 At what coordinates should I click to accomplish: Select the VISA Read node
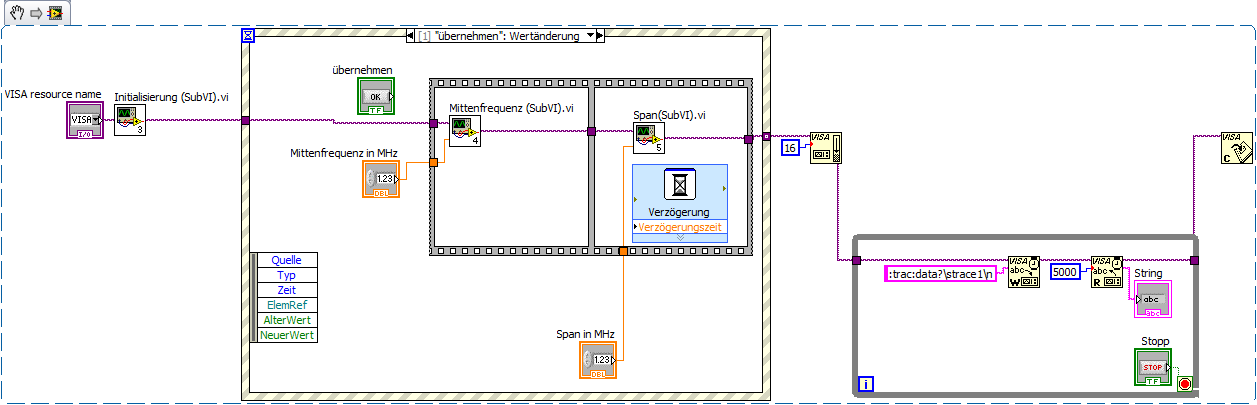coord(1107,272)
